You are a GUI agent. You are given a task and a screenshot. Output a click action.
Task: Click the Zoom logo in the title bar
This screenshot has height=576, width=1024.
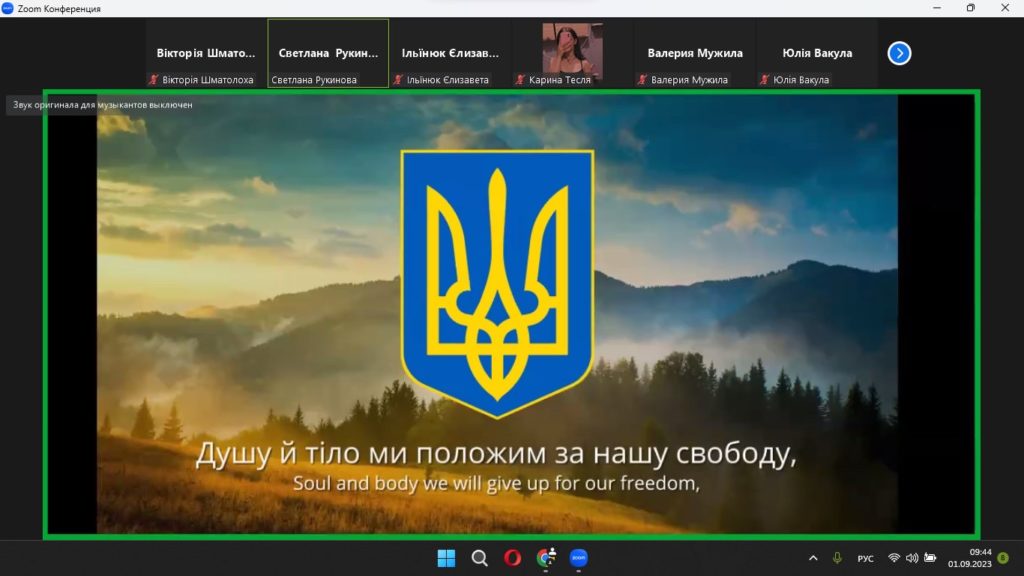(7, 8)
